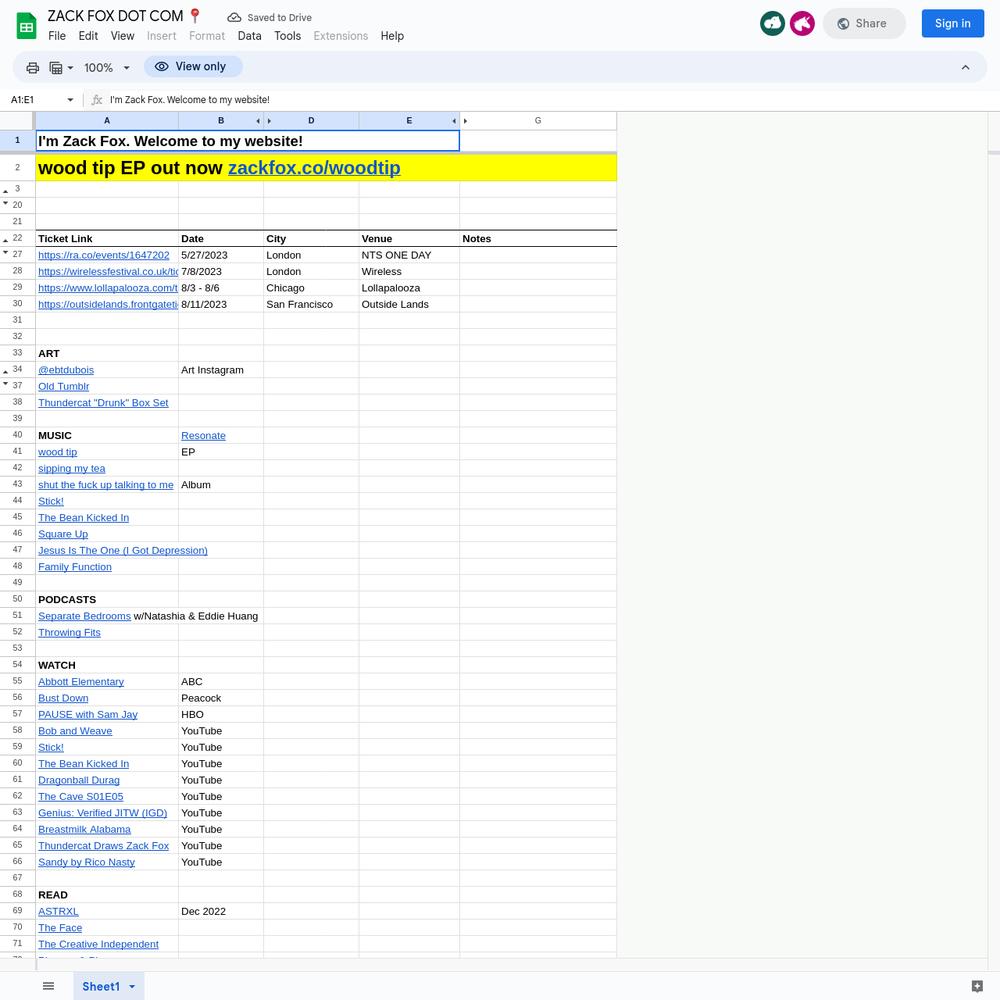Open the all sheets list icon

click(48, 986)
